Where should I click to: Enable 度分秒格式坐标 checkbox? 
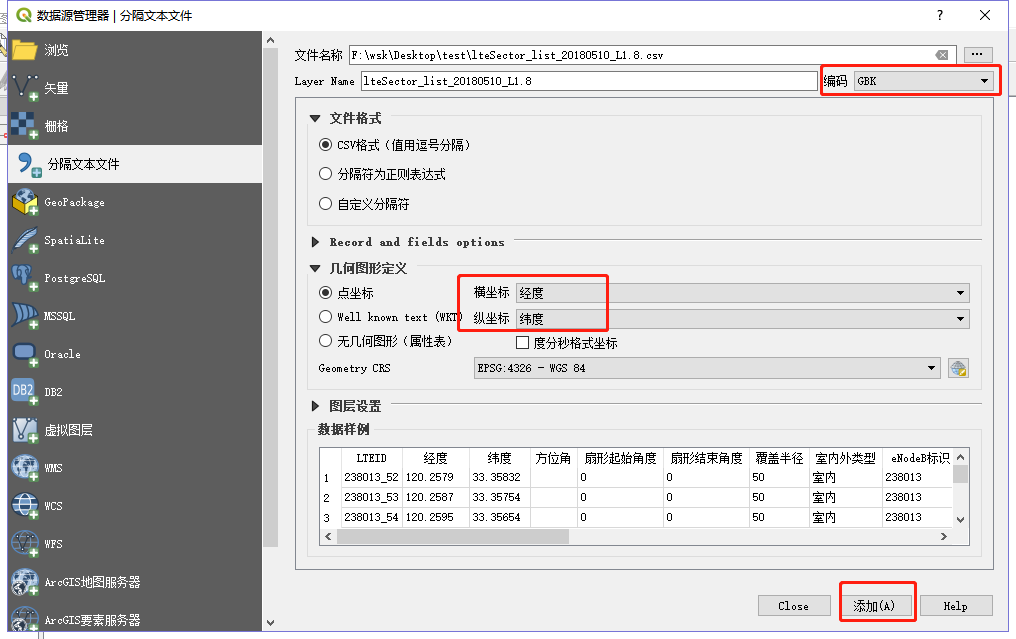click(x=522, y=342)
